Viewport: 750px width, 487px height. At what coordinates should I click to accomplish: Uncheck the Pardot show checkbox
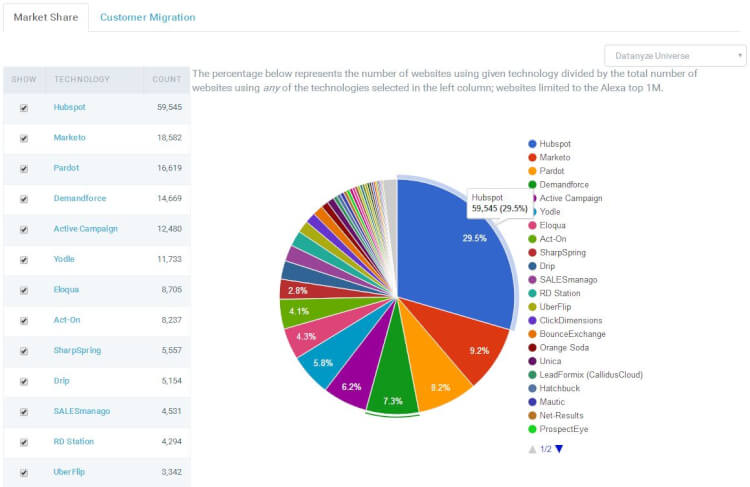pos(24,168)
